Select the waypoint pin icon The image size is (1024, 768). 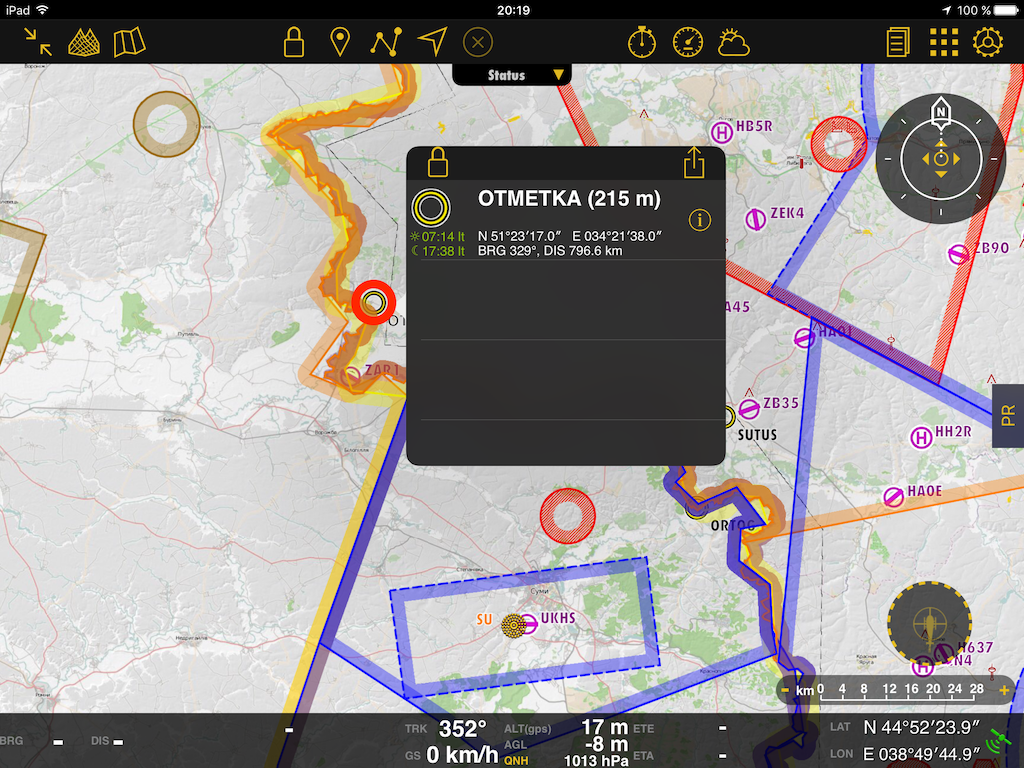(340, 42)
